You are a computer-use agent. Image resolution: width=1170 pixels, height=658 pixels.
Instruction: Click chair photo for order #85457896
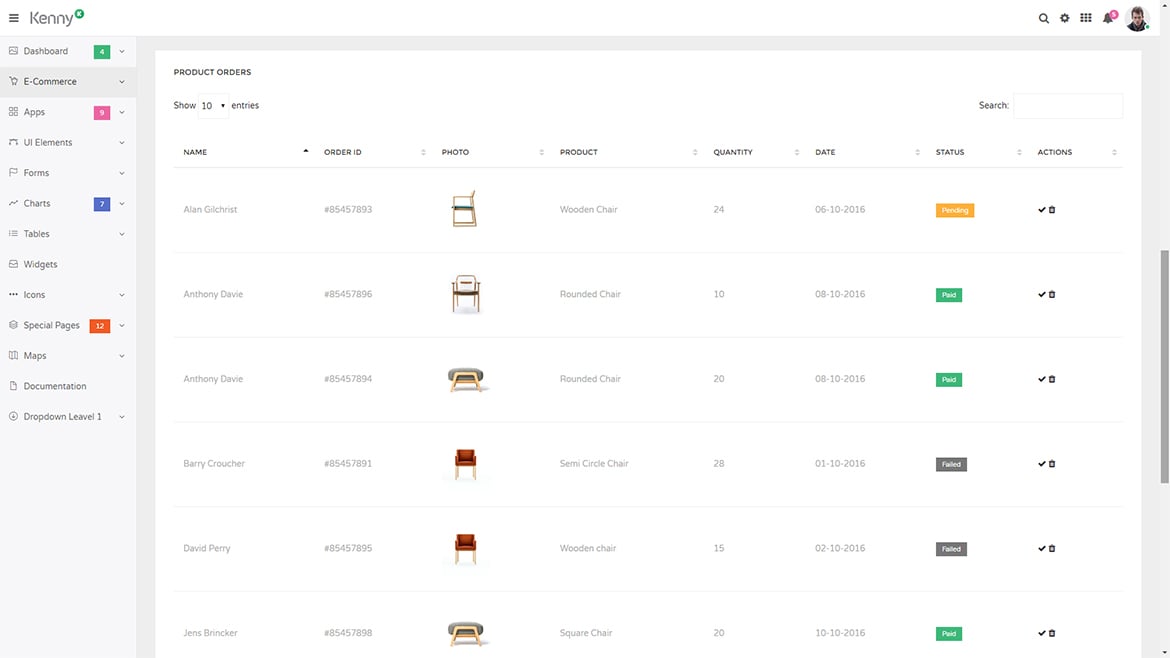coord(466,294)
